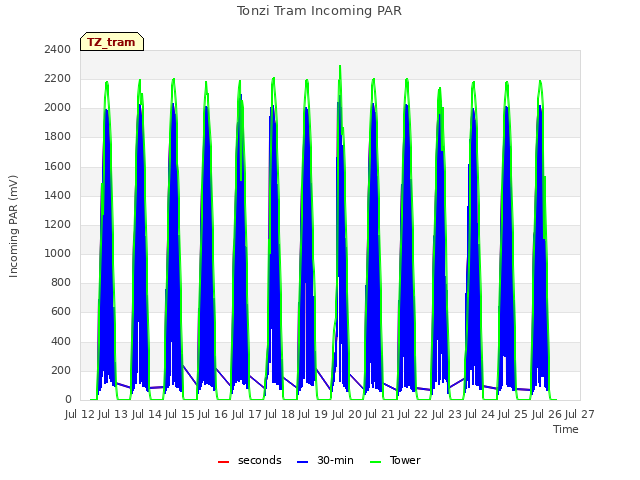Click the 'seconds' legend label
This screenshot has width=640, height=480.
pyautogui.click(x=260, y=460)
